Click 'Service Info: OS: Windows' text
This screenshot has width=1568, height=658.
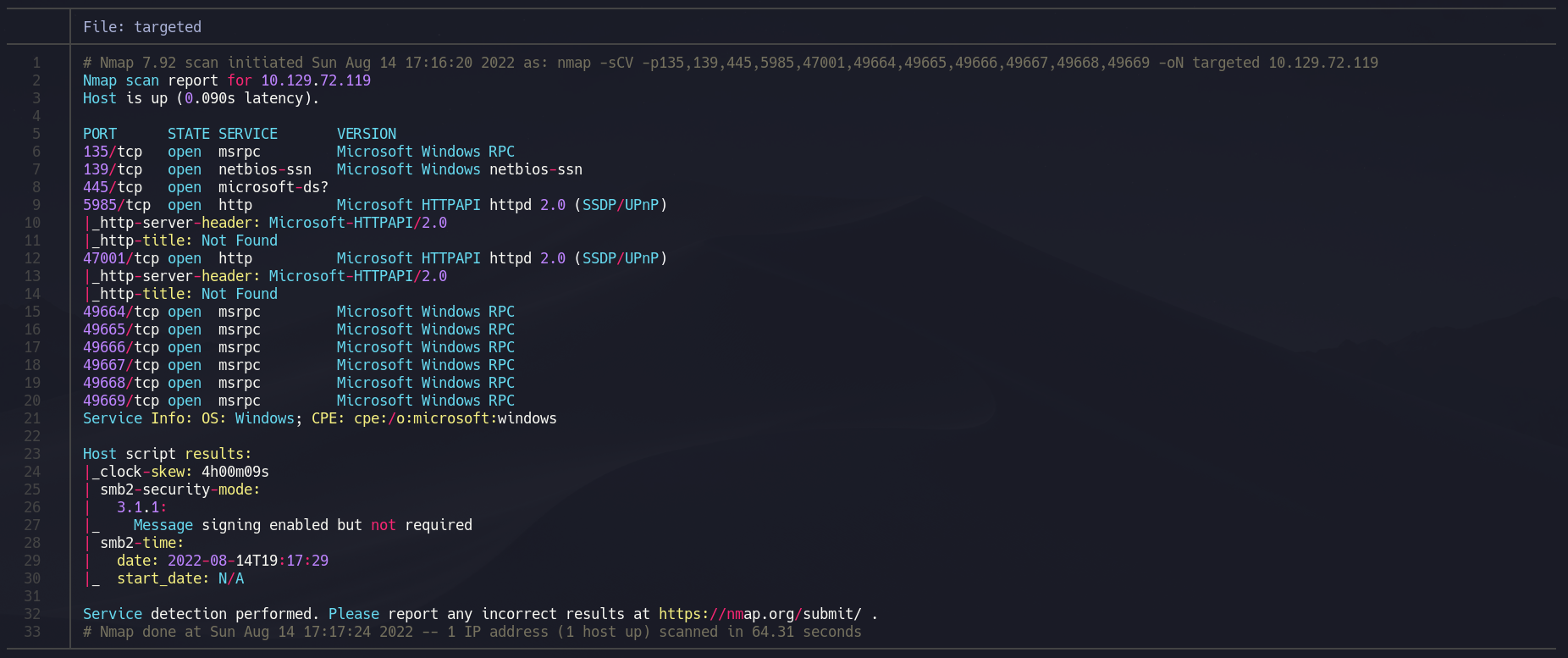point(189,418)
